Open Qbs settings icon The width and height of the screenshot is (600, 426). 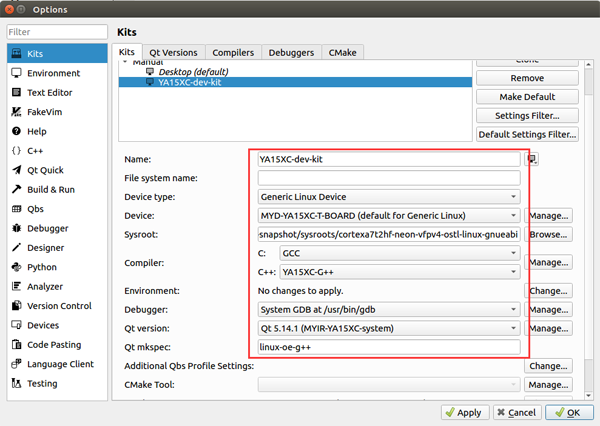[16, 209]
